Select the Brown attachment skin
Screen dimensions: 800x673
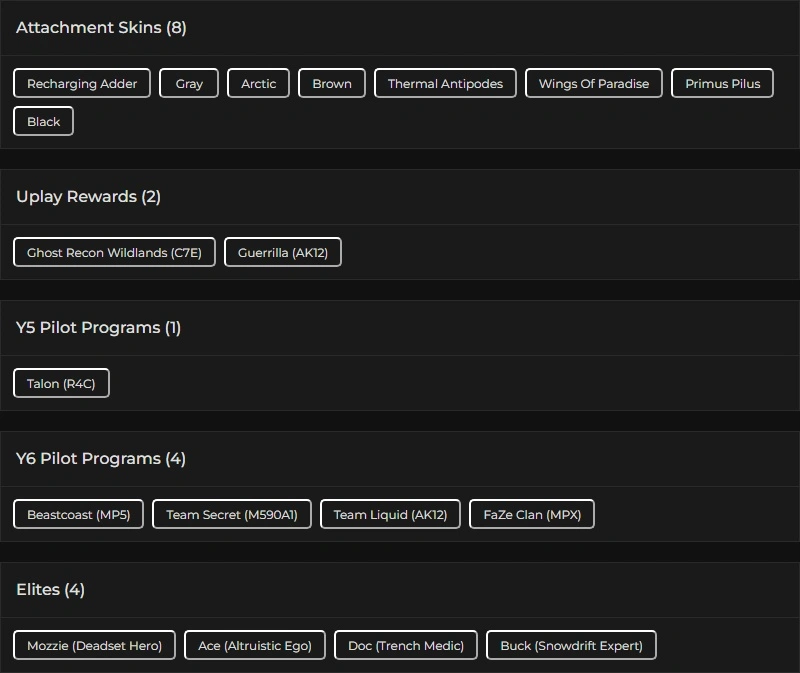pos(332,83)
